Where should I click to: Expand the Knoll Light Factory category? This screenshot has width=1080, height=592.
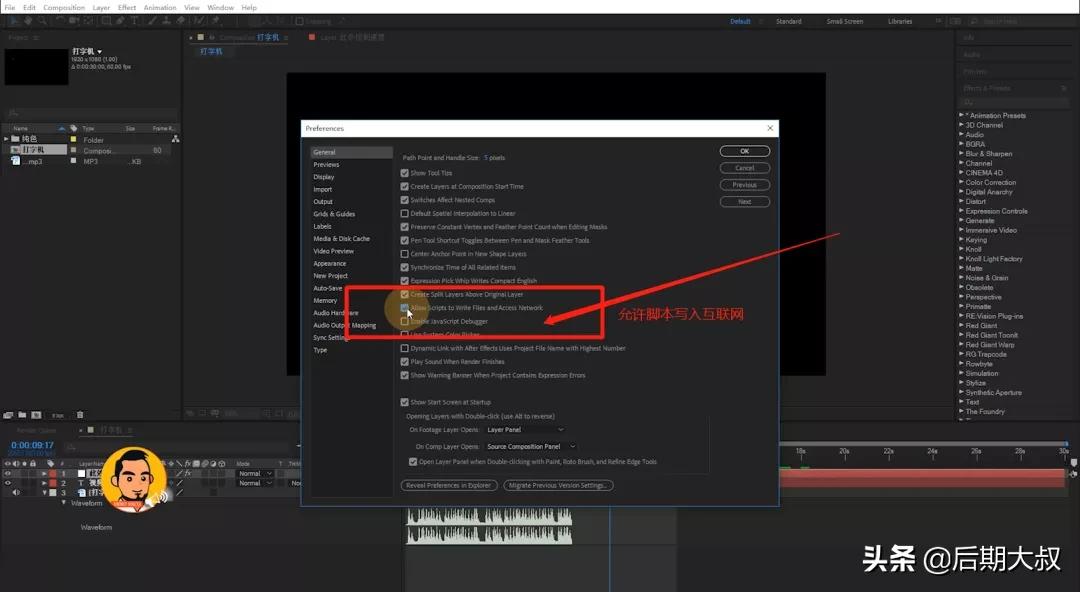point(962,259)
